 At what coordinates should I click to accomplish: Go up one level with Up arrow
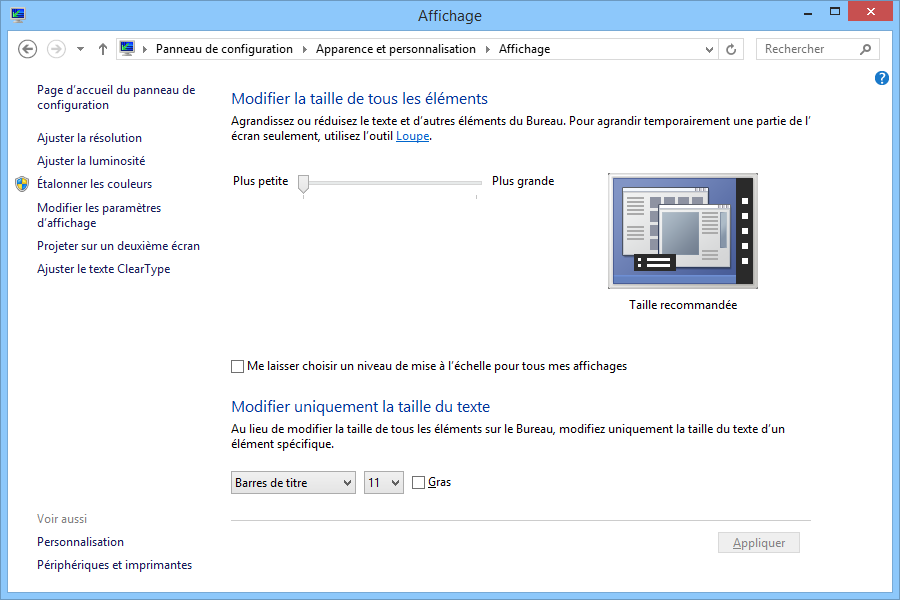click(x=103, y=49)
